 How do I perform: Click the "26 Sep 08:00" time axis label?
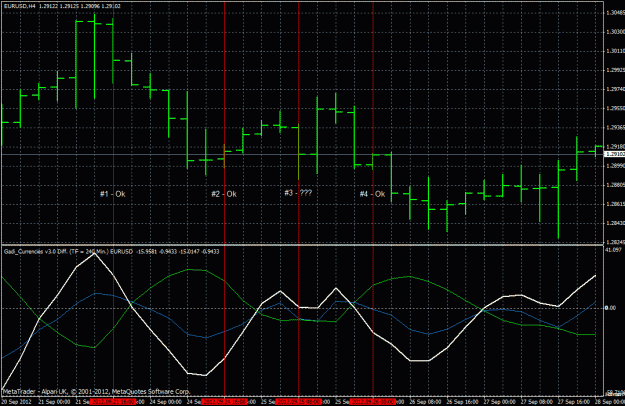426,402
